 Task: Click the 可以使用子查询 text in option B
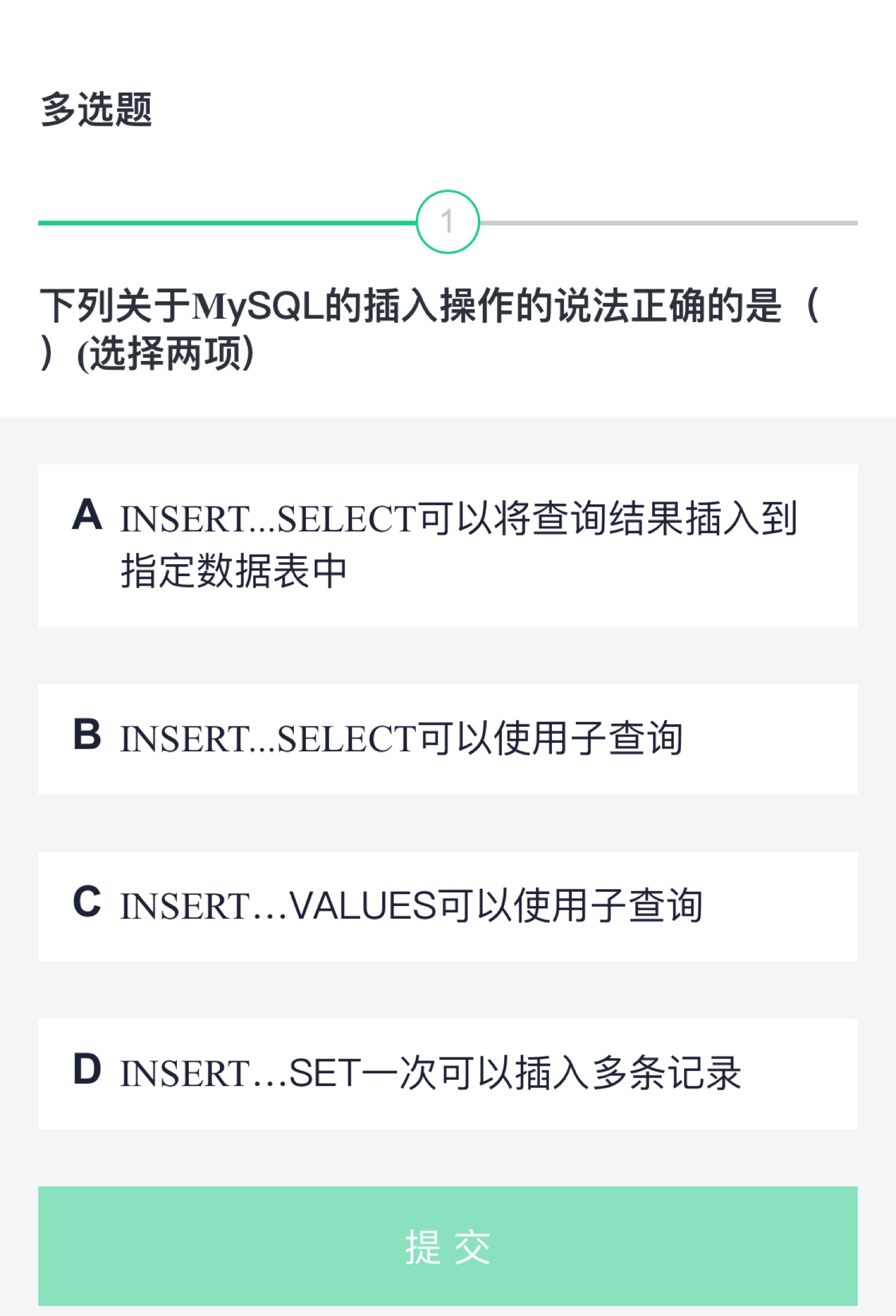pos(550,739)
